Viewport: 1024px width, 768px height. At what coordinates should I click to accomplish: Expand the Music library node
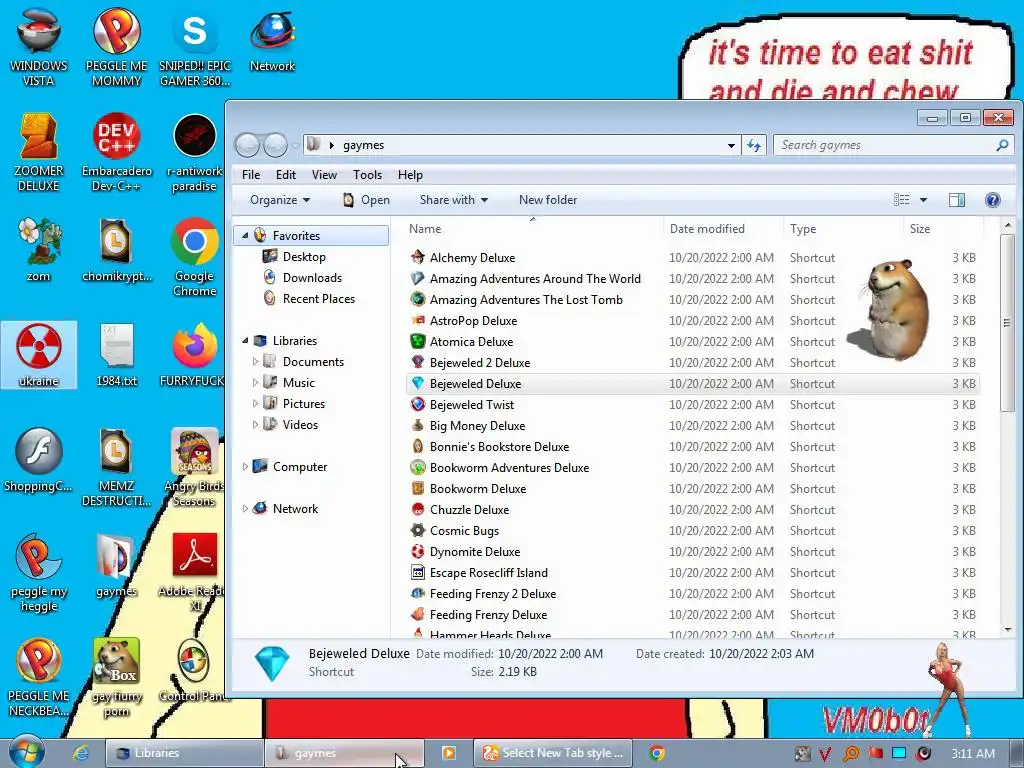click(255, 383)
